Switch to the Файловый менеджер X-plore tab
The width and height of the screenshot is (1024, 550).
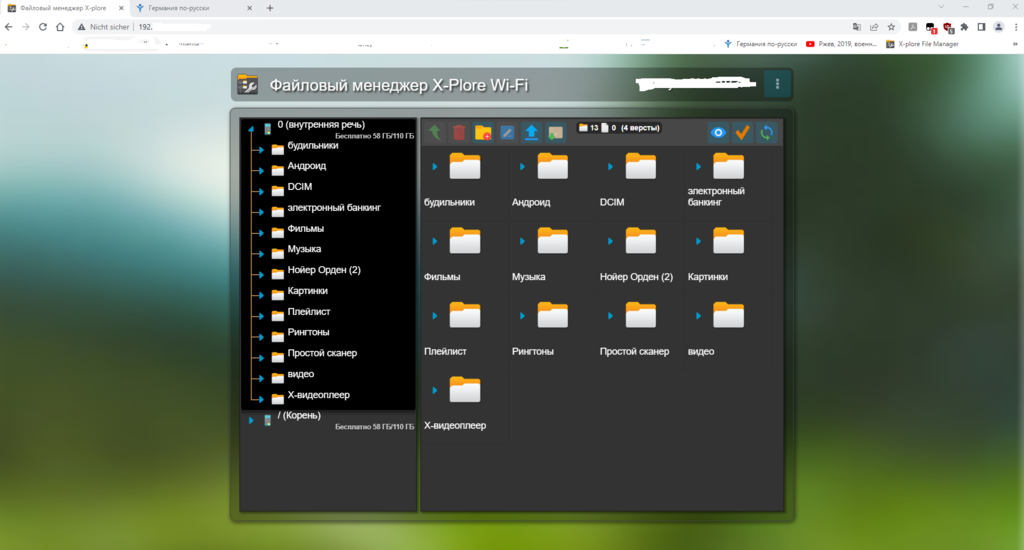(65, 8)
